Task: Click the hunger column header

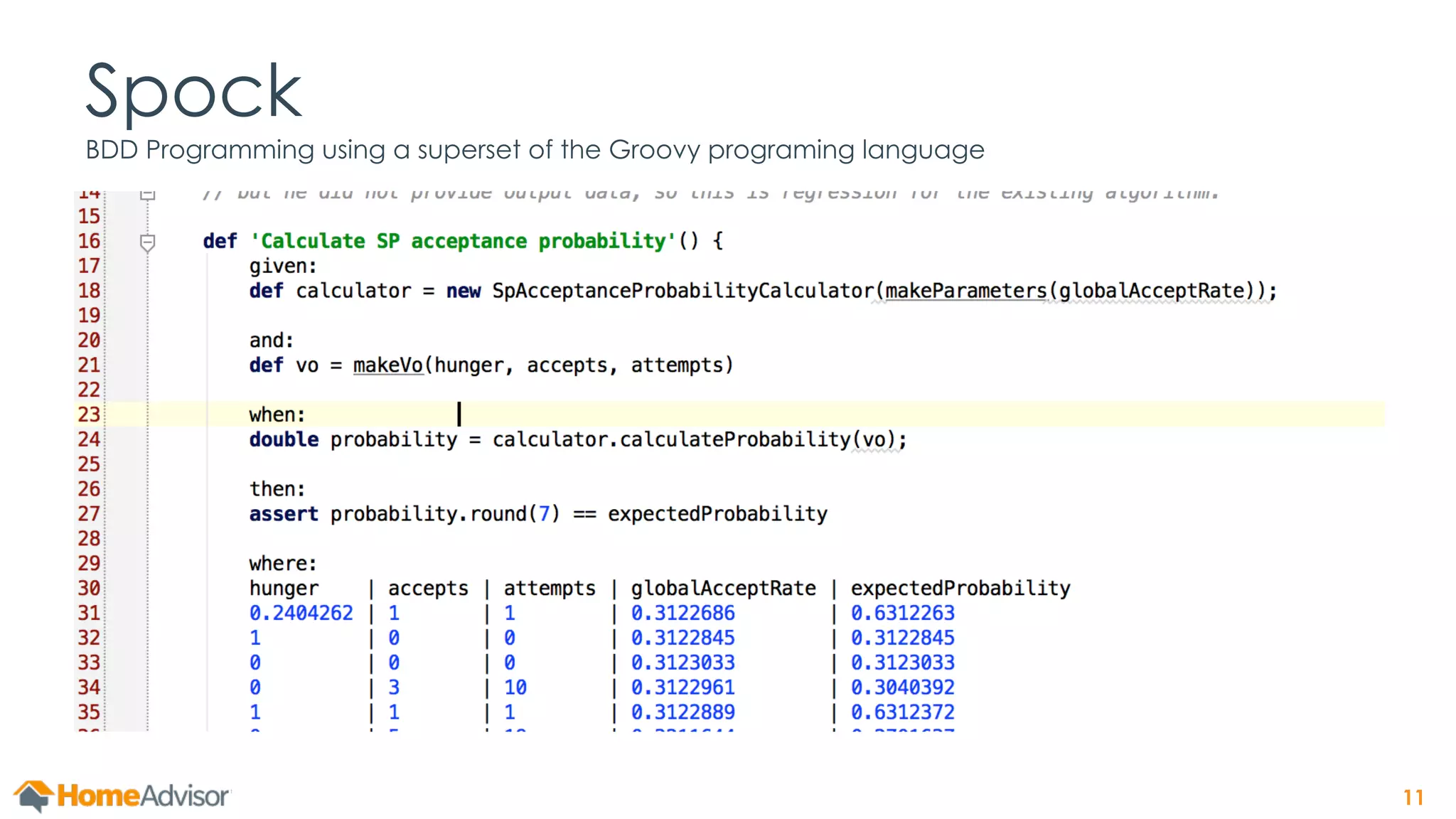Action: tap(284, 589)
